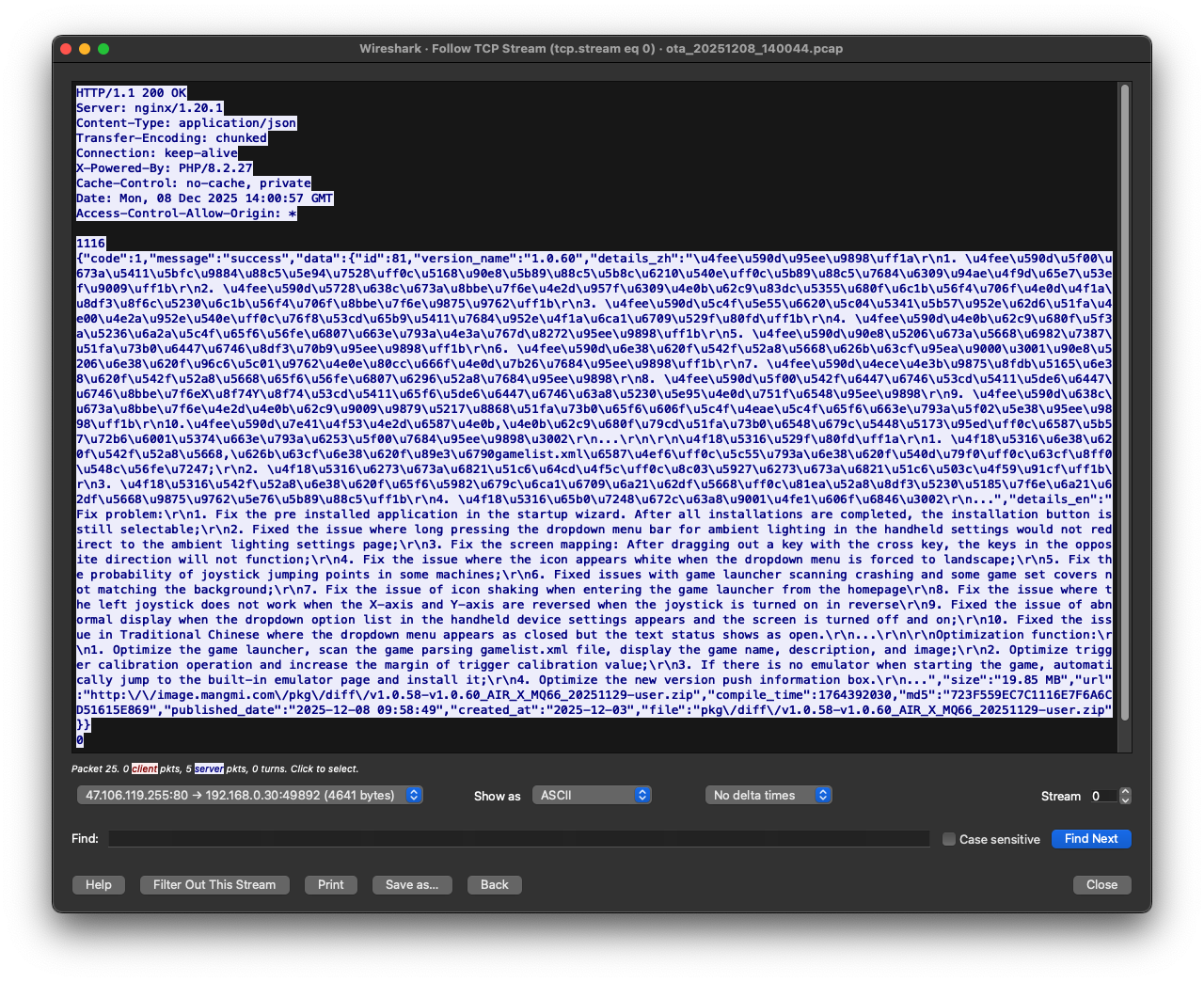Image resolution: width=1204 pixels, height=982 pixels.
Task: Open the Show as ASCII dropdown
Action: (x=592, y=796)
